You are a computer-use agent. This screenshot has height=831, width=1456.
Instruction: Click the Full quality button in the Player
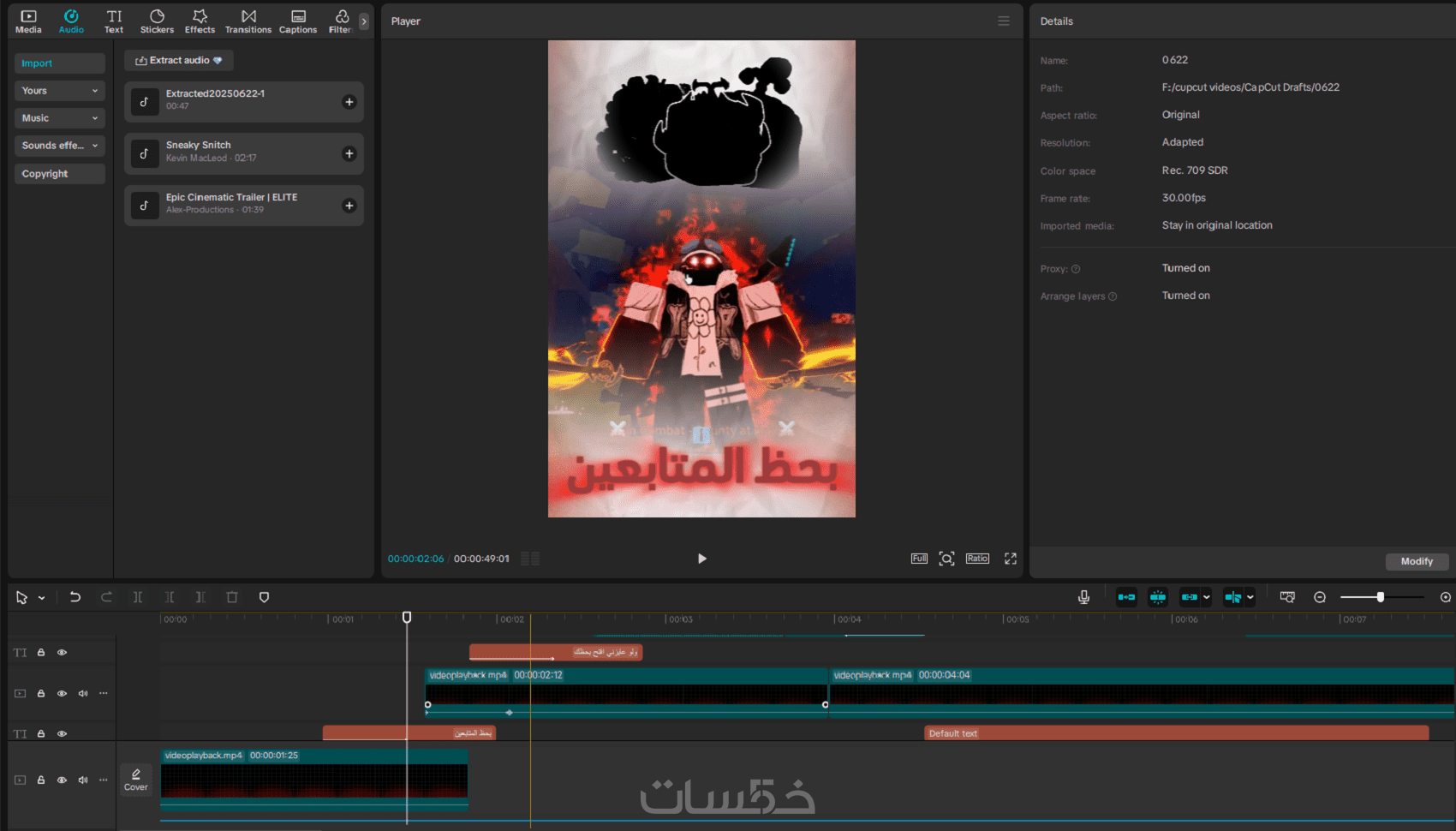(x=919, y=559)
